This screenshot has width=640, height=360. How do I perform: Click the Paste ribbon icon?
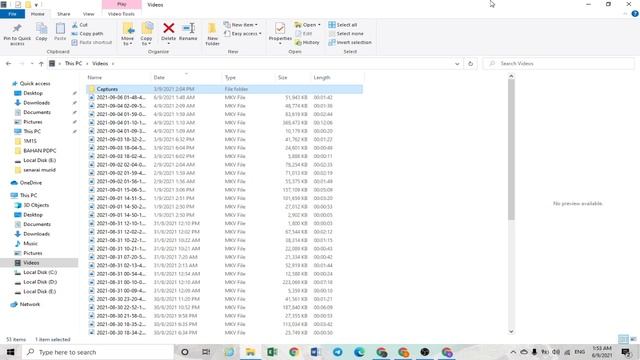60,29
